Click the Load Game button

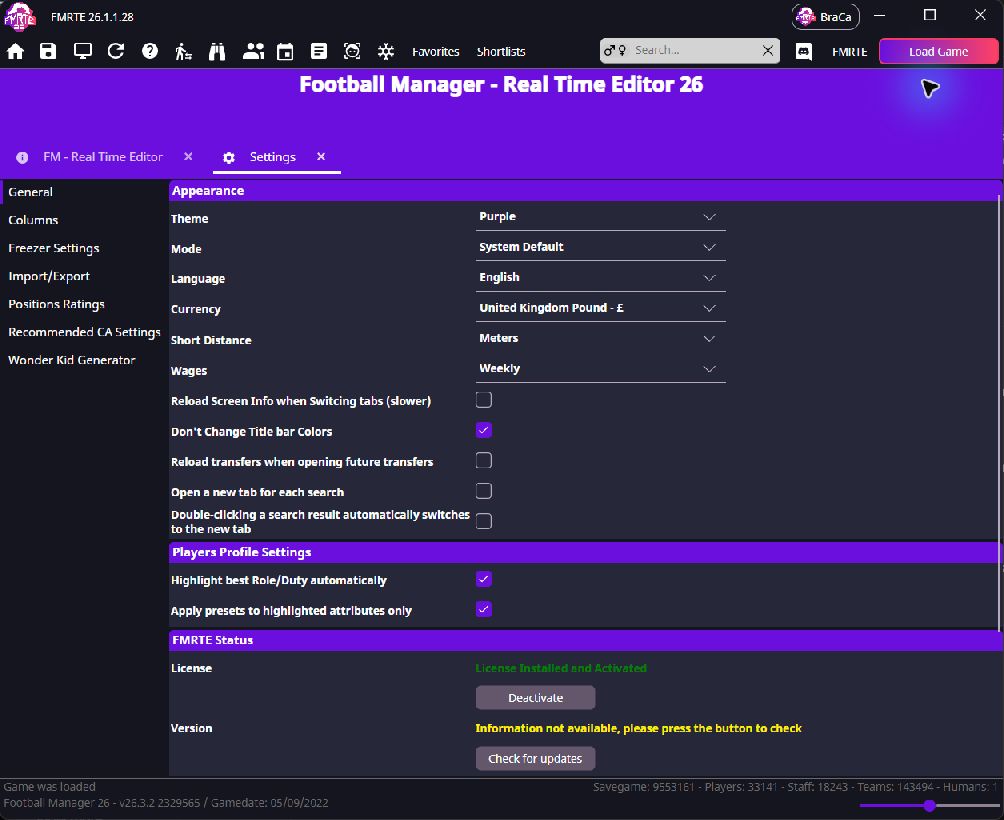pyautogui.click(x=938, y=52)
